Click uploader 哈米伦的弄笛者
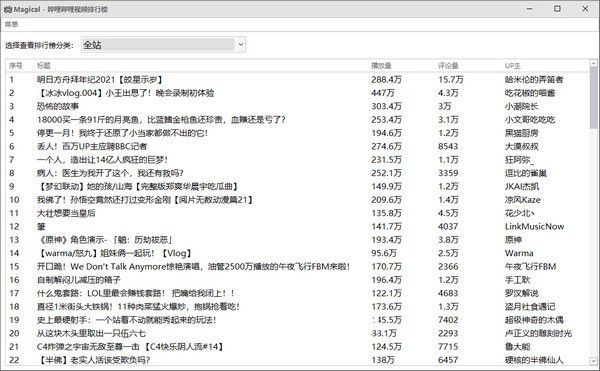Screen dimensions: 600x371 point(534,80)
